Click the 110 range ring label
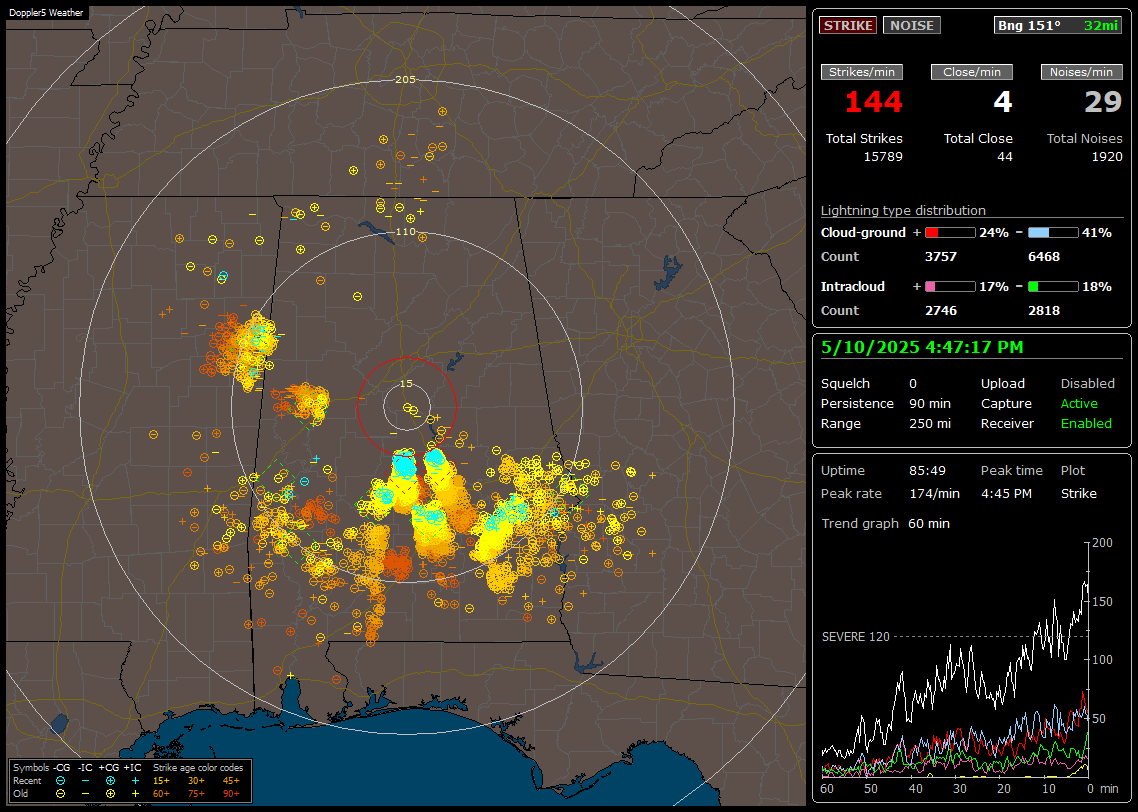 pos(406,231)
